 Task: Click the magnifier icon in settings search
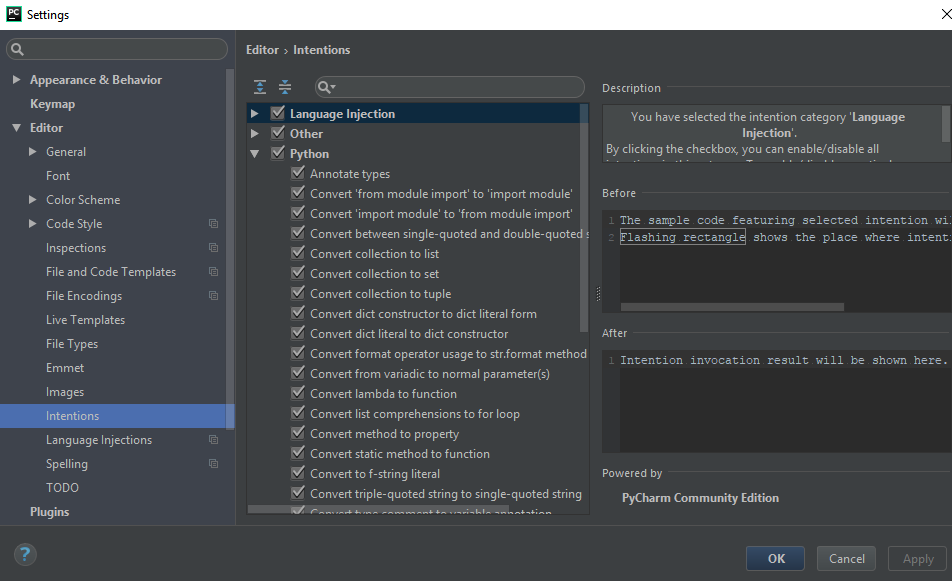pyautogui.click(x=18, y=49)
